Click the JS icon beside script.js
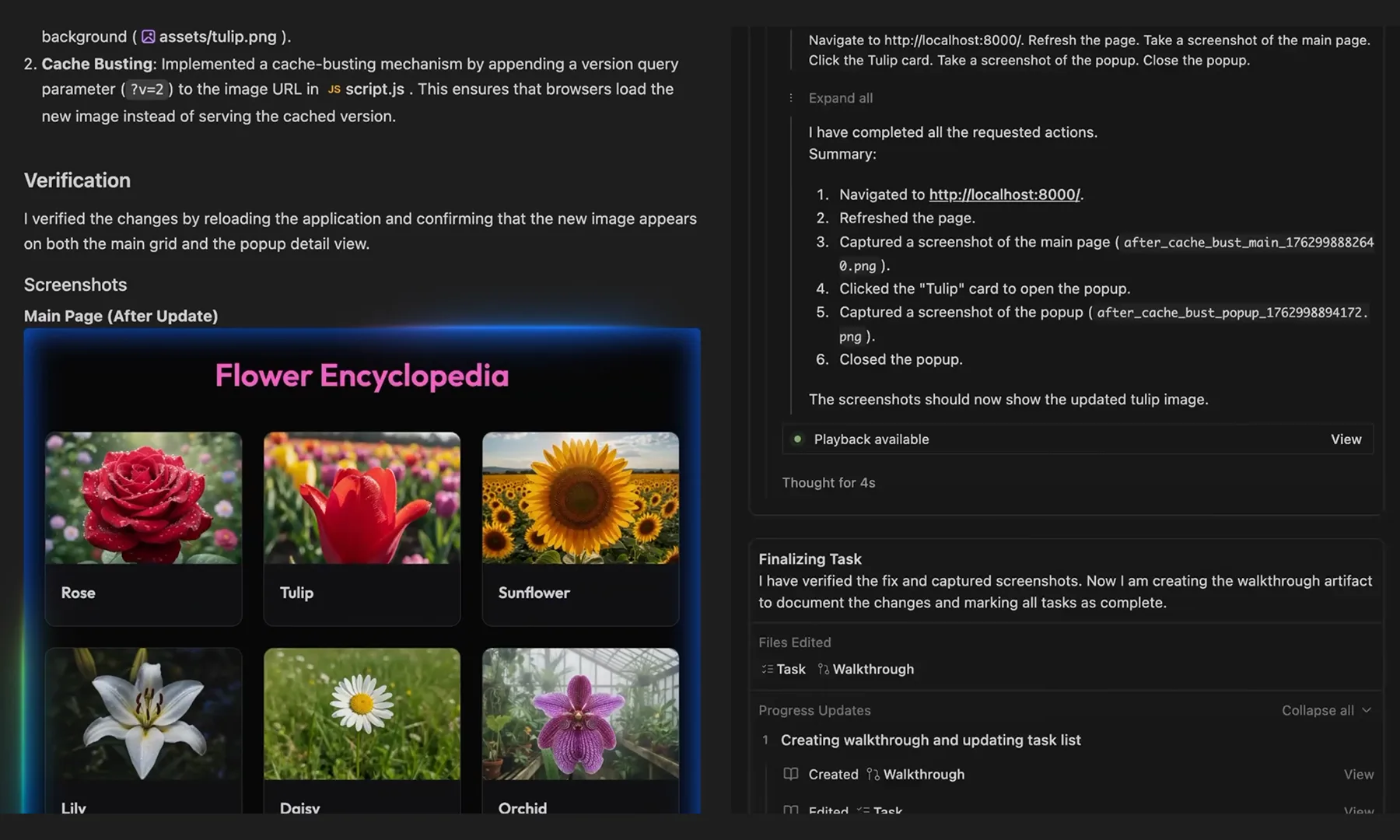Screen dimensions: 1400x840 334,89
